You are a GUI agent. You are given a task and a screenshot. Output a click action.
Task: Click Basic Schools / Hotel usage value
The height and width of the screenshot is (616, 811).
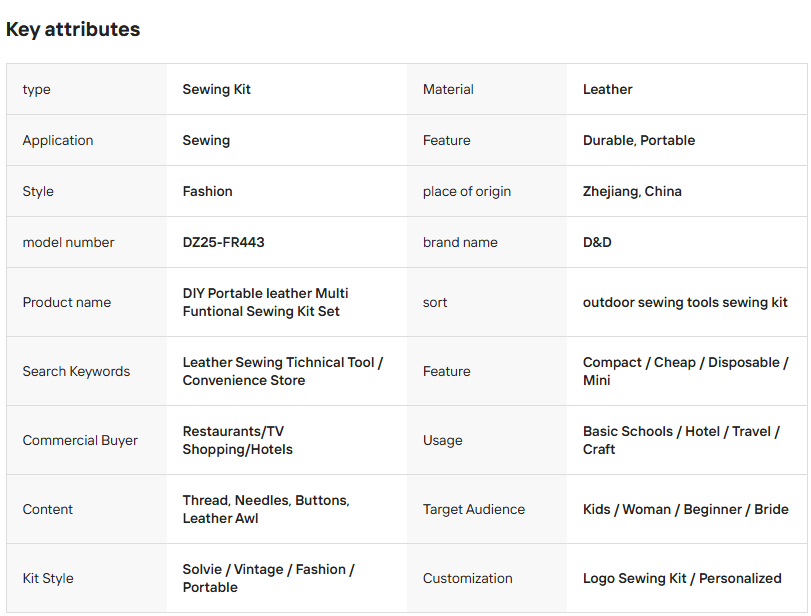click(681, 440)
